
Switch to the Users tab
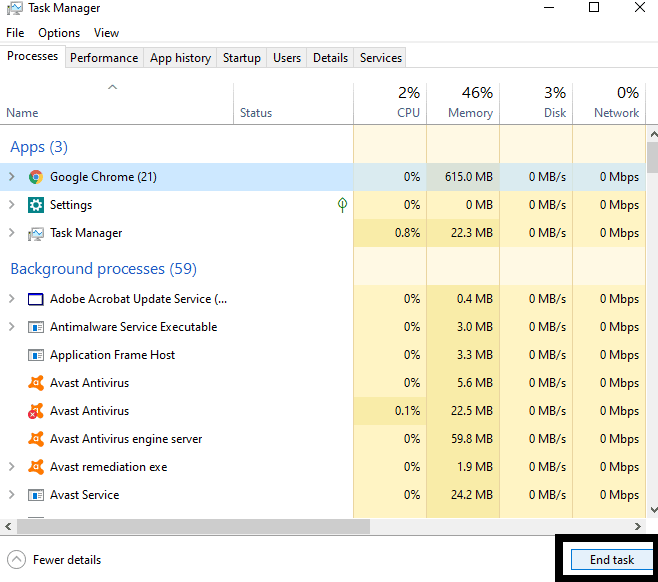click(287, 58)
